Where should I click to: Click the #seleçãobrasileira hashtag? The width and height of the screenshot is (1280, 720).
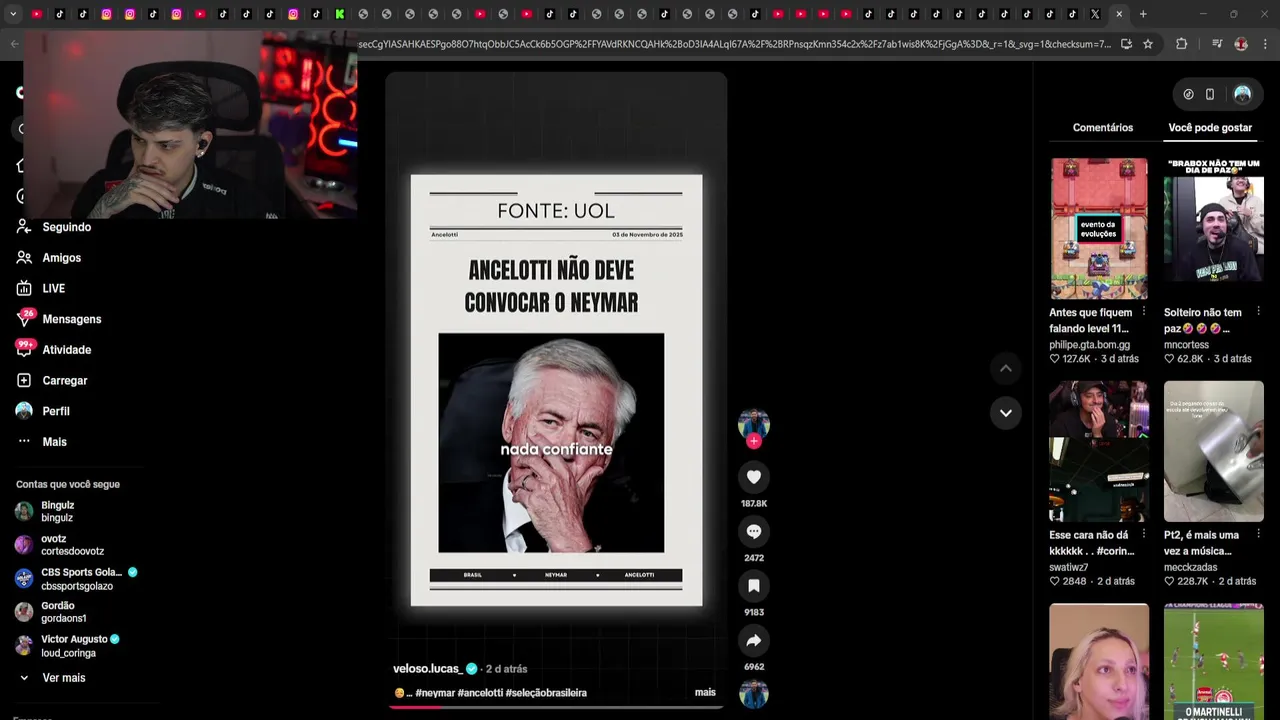click(x=546, y=692)
